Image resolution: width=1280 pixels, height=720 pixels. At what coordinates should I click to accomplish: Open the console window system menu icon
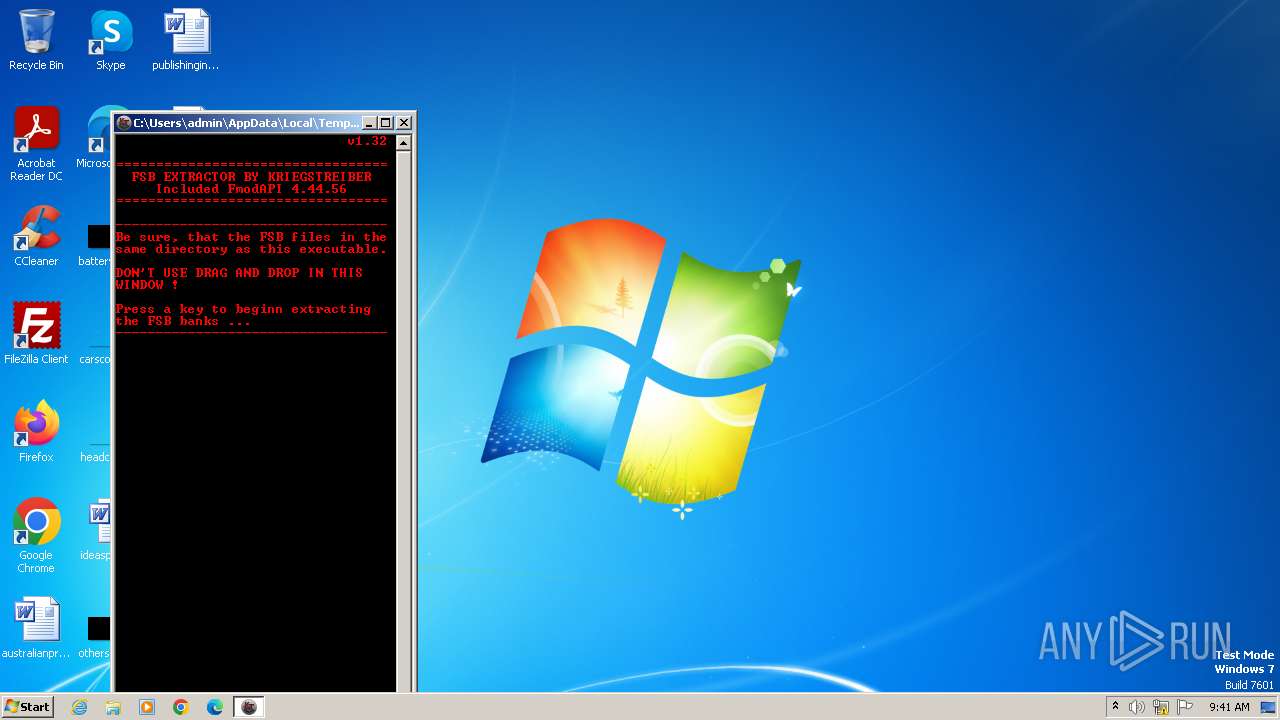click(124, 123)
